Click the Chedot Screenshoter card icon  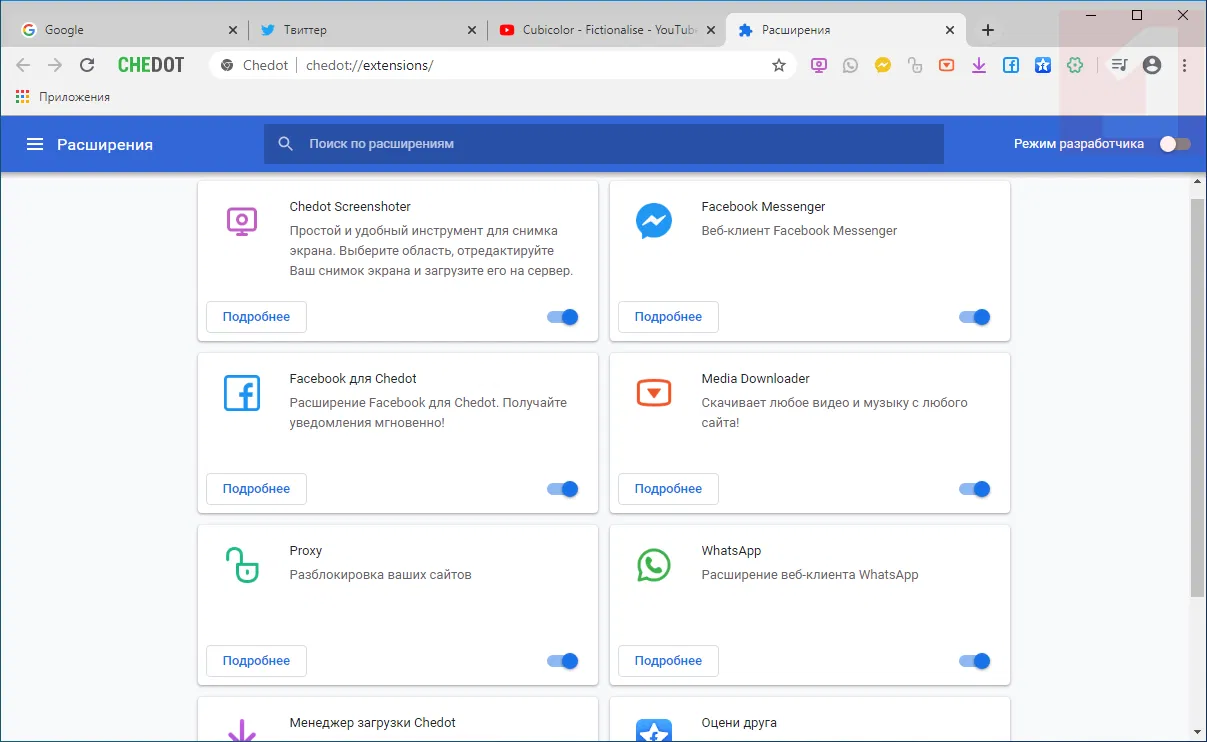pyautogui.click(x=241, y=222)
